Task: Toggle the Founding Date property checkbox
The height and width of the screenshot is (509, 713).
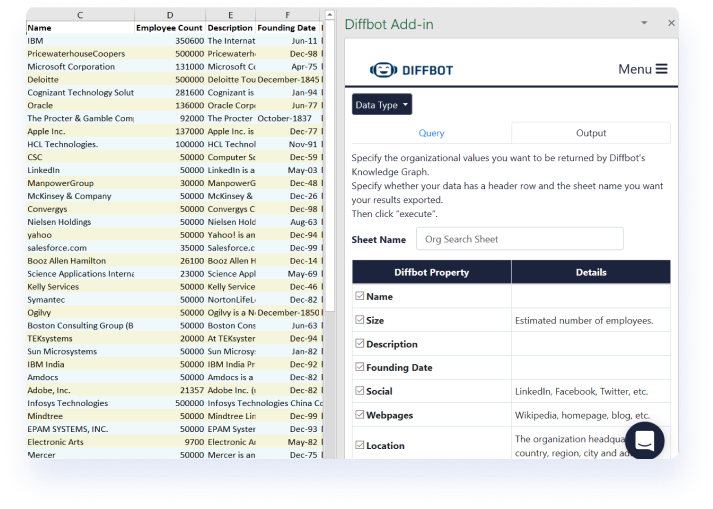Action: 360,367
